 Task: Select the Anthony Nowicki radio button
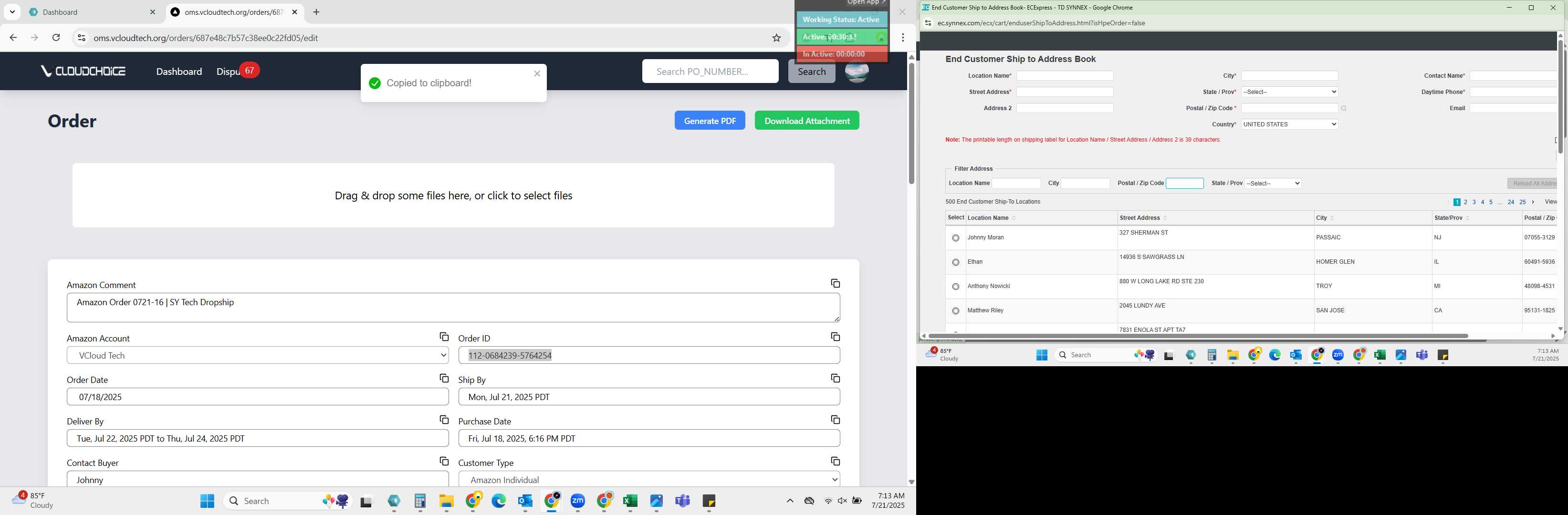click(x=955, y=287)
